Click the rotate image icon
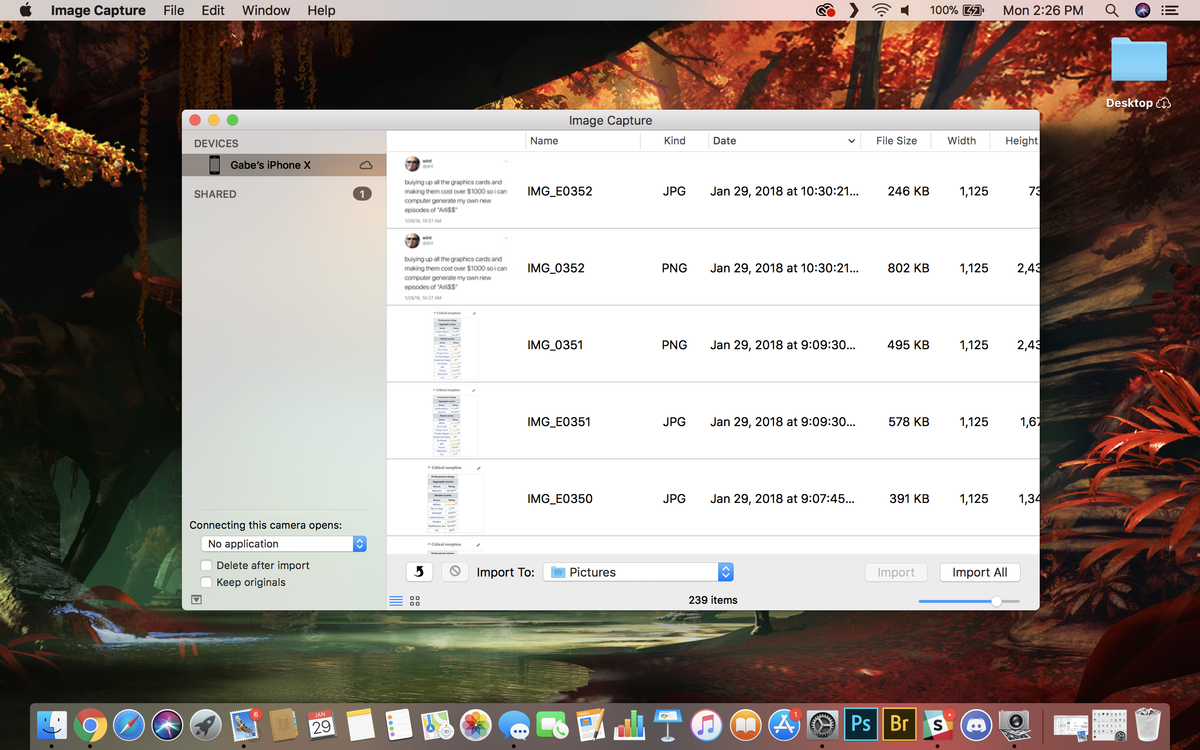Viewport: 1200px width, 750px height. coord(419,571)
